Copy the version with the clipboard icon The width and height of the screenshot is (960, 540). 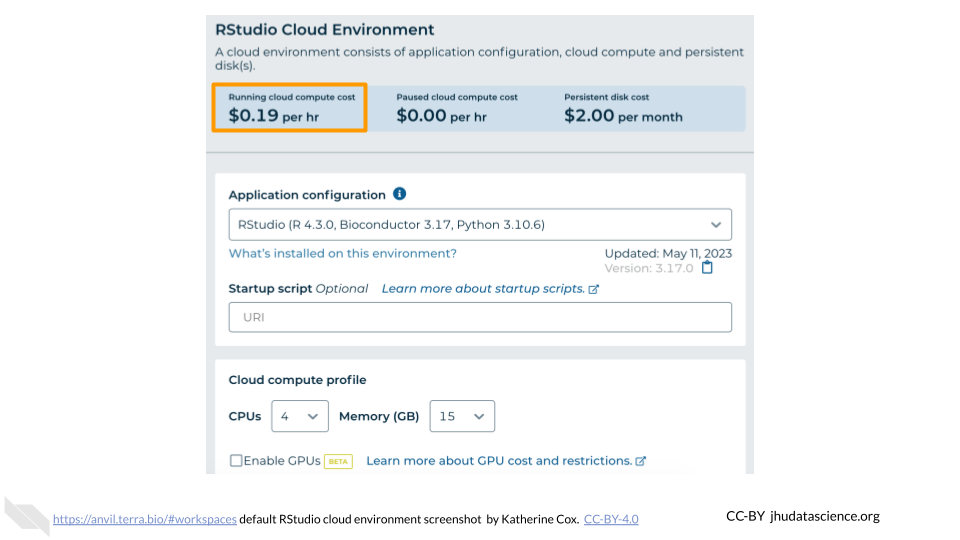point(707,268)
